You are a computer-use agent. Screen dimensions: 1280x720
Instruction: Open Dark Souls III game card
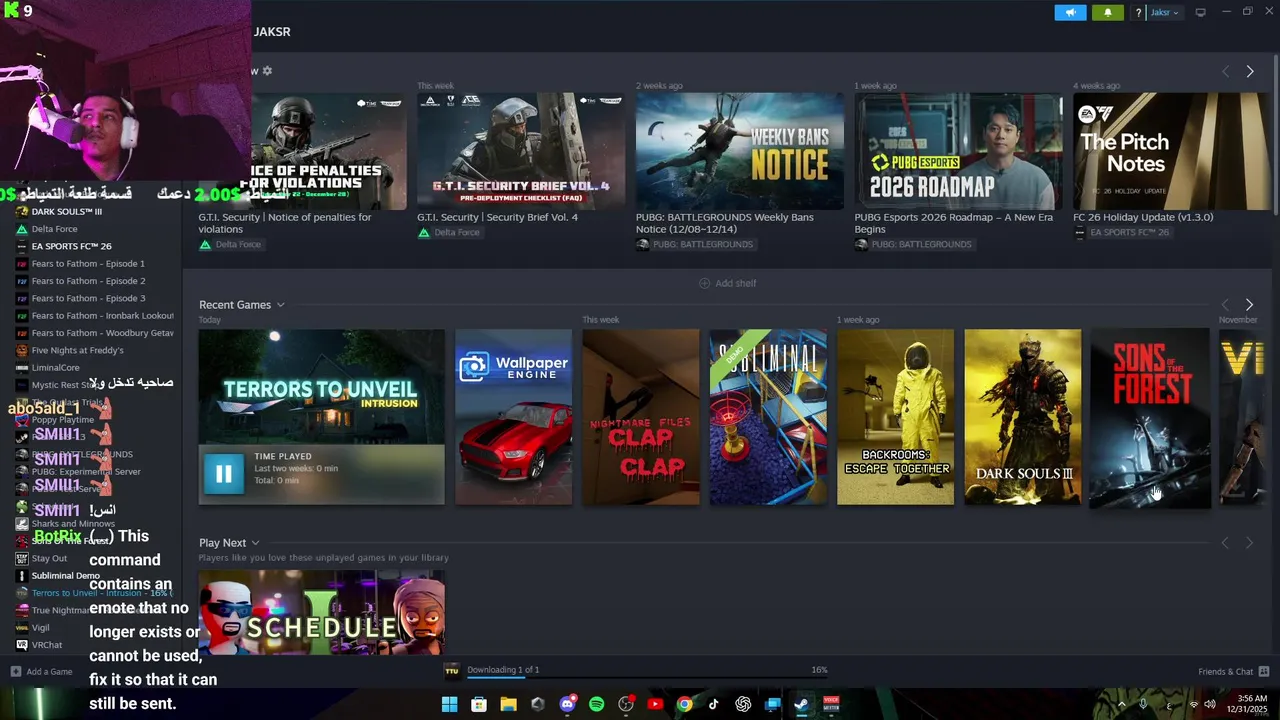pos(1022,417)
